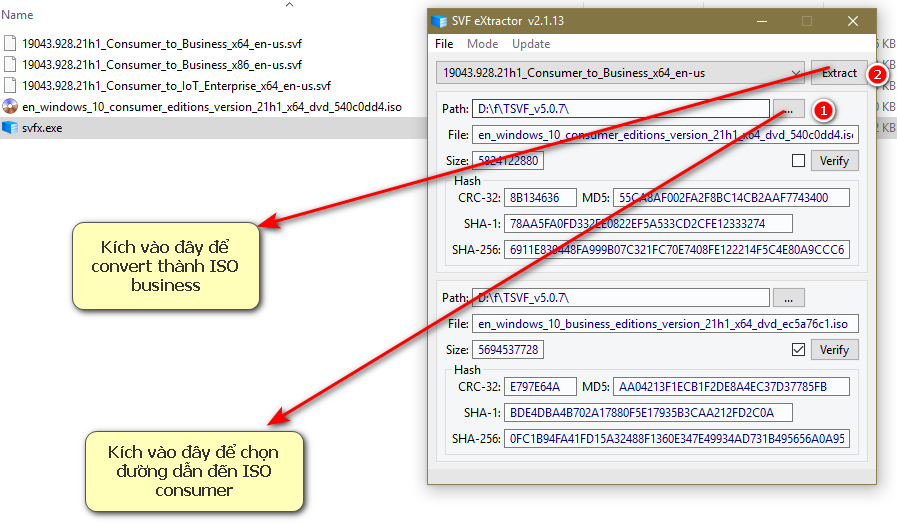Click the source Path input field
The height and width of the screenshot is (529, 897).
[621, 109]
